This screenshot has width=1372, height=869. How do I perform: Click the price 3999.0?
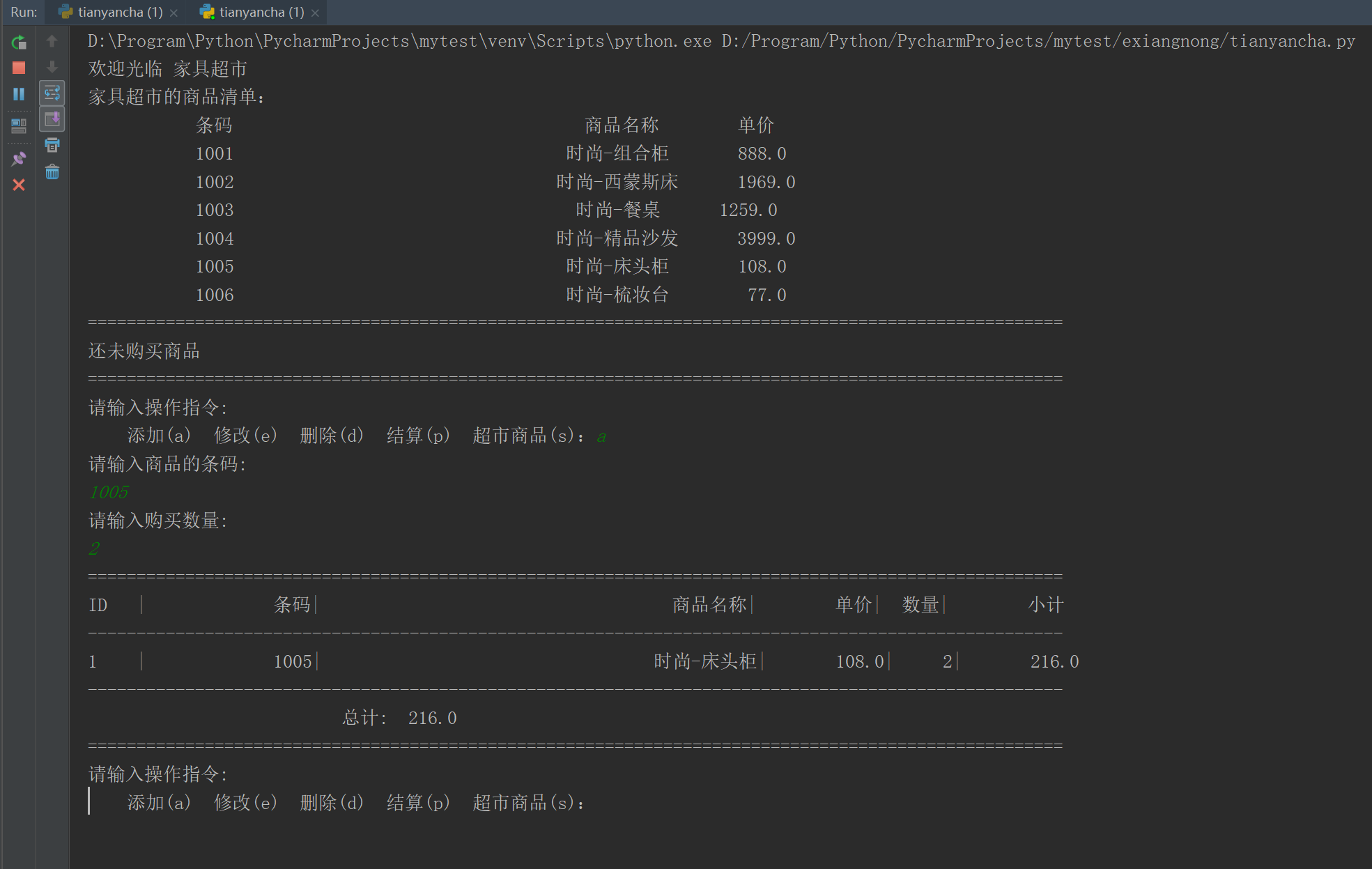[x=766, y=238]
